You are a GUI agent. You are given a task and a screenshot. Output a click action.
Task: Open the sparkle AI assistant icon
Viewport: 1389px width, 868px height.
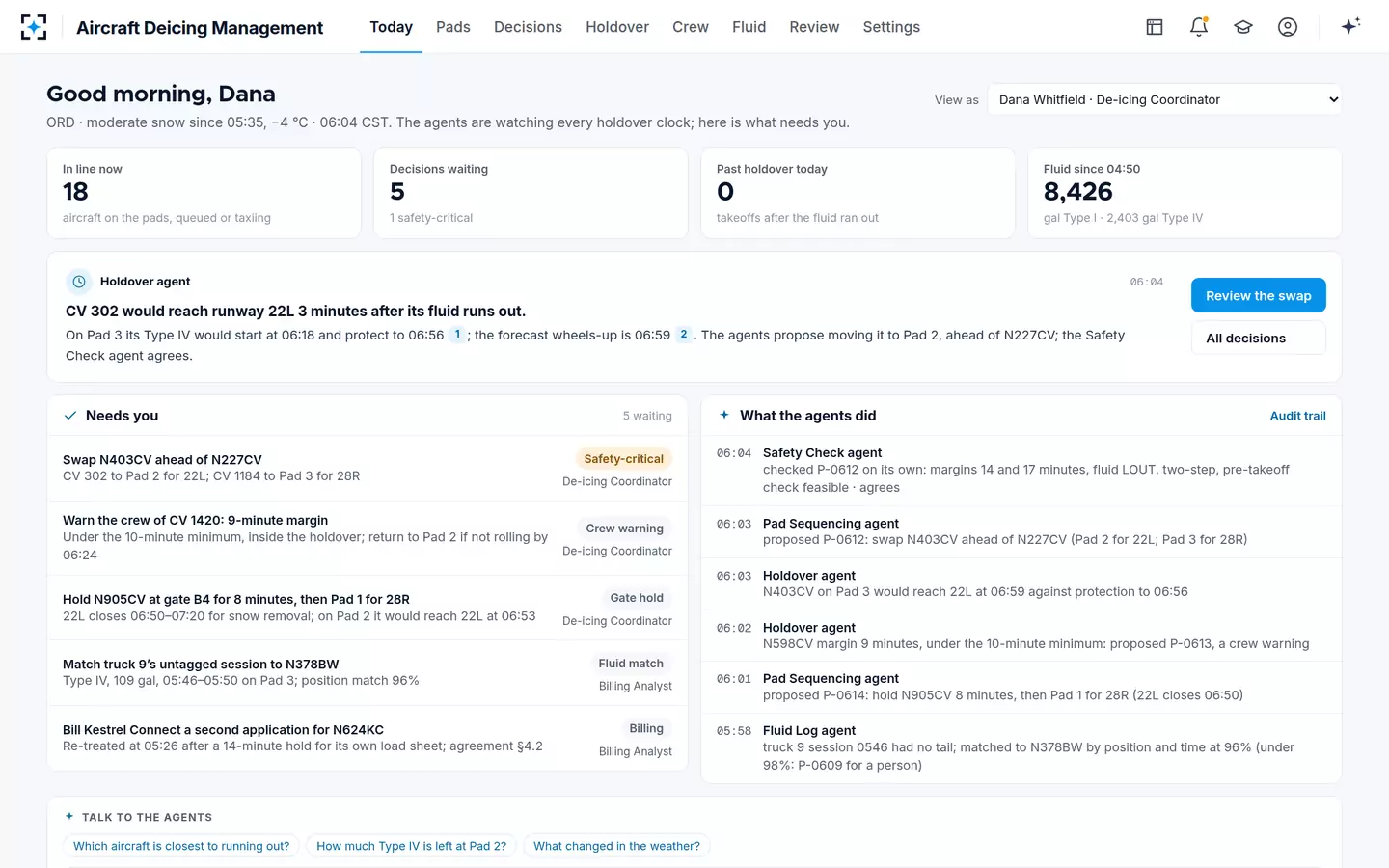tap(1350, 26)
